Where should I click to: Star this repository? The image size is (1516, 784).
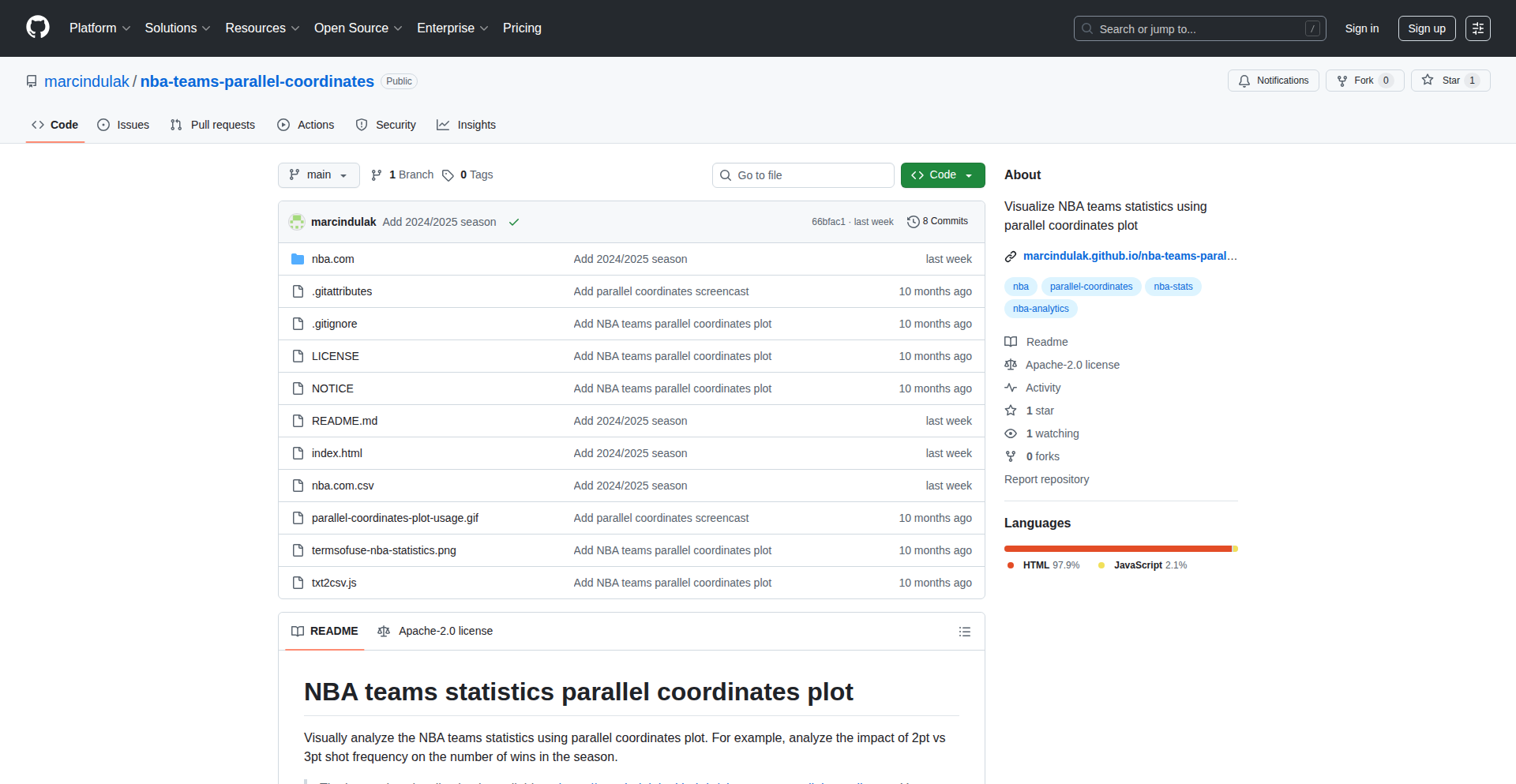pos(1443,81)
